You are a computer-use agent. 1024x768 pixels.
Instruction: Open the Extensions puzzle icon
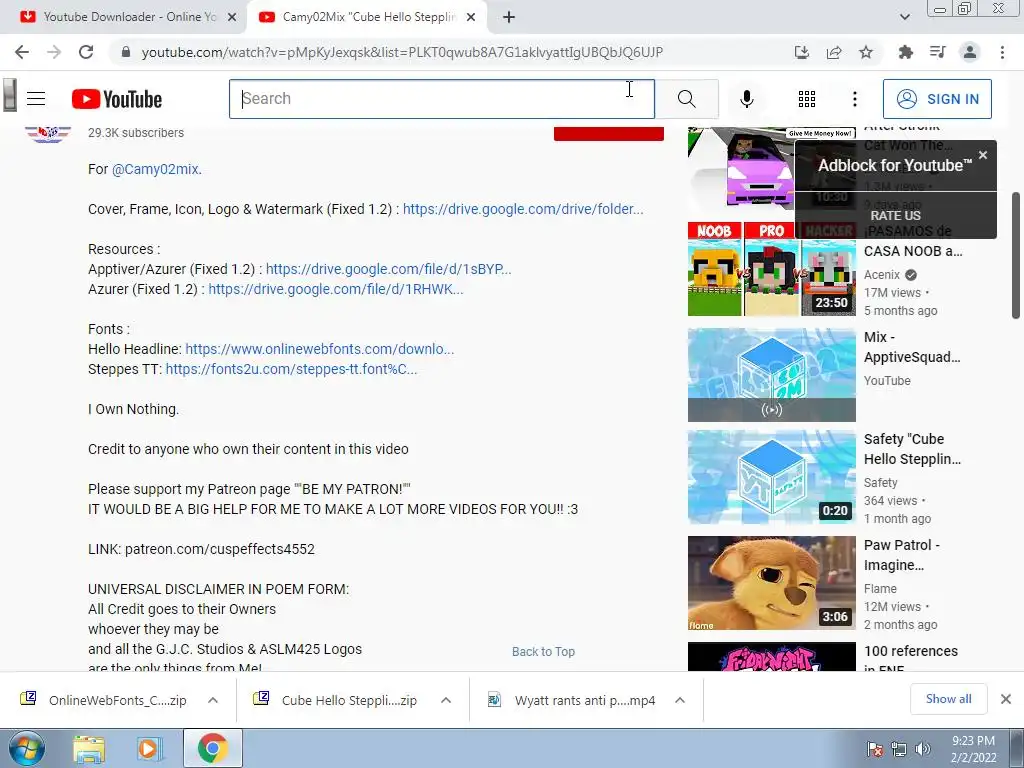pyautogui.click(x=905, y=52)
